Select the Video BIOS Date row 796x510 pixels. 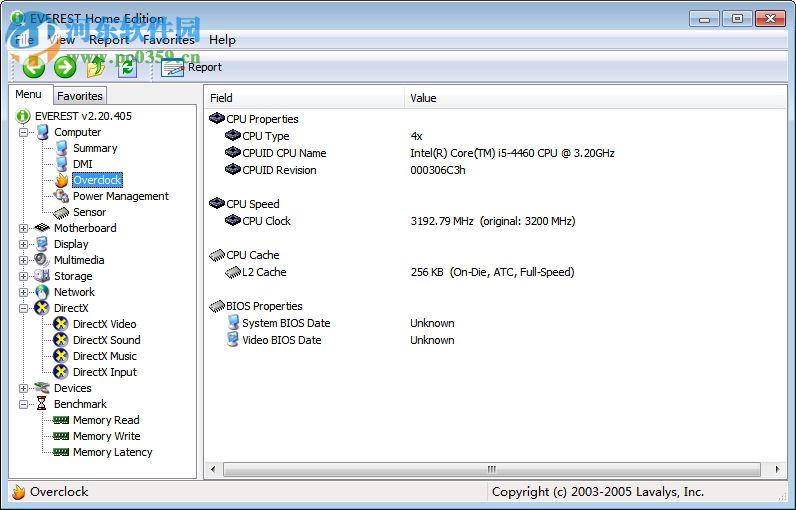pos(495,341)
